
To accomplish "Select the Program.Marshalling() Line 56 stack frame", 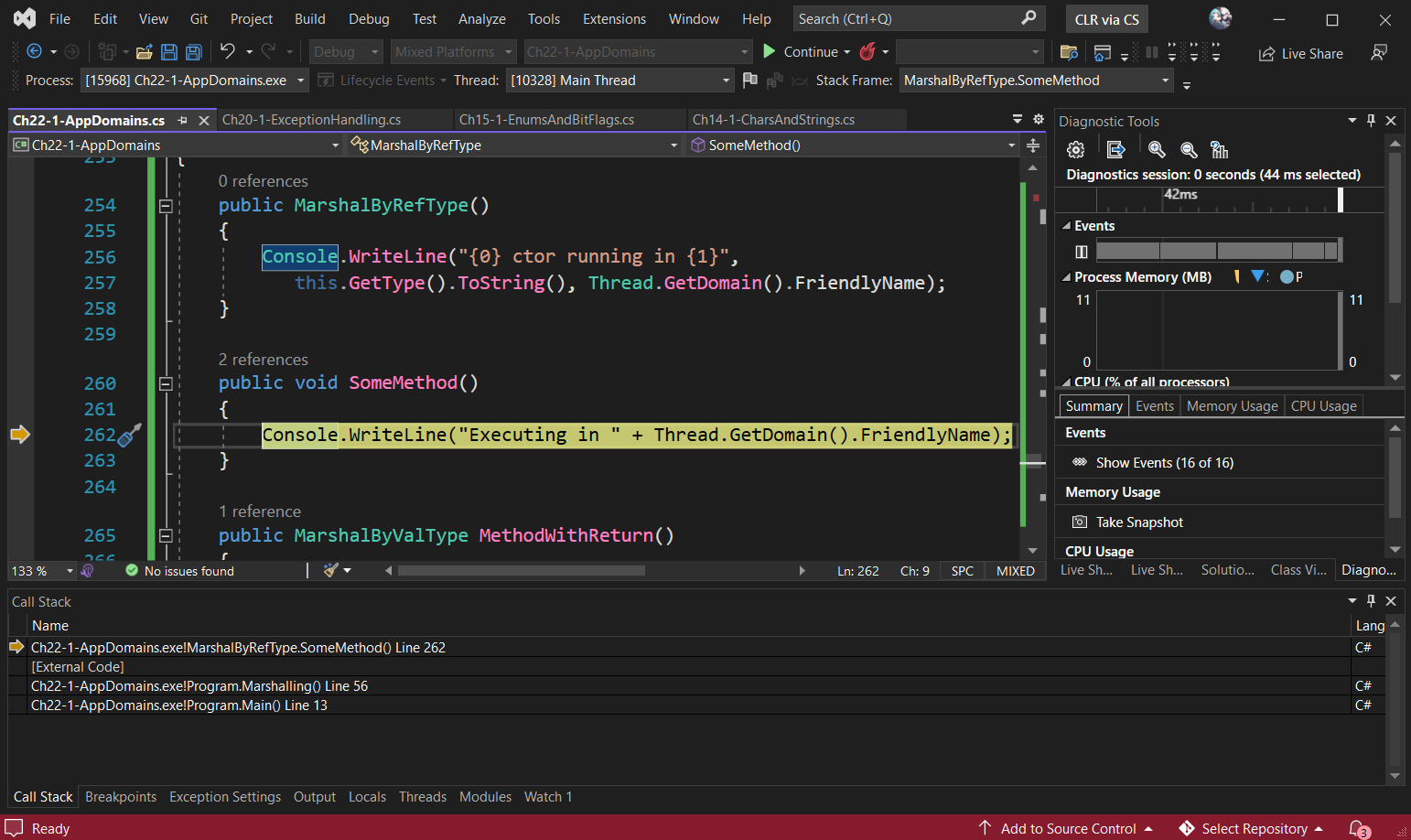I will 199,686.
